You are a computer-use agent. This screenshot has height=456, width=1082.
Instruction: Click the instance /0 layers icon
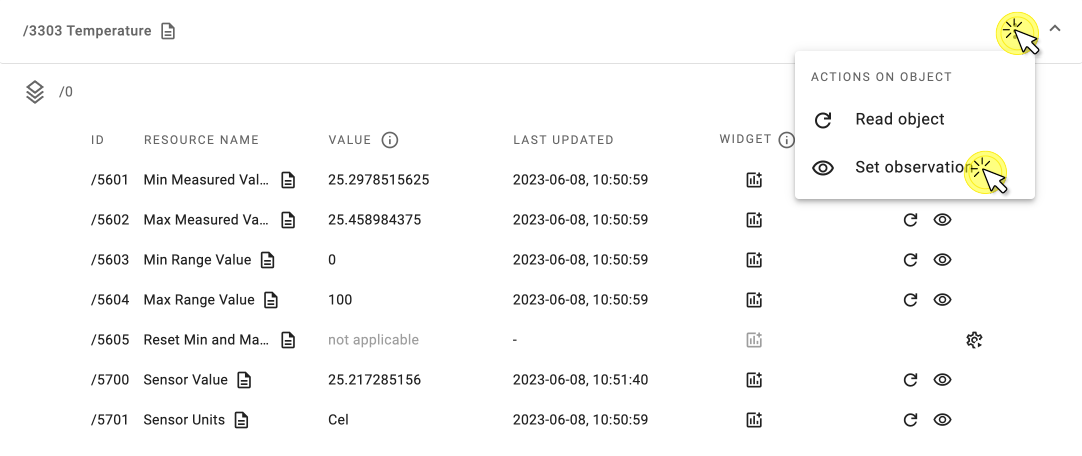pos(35,92)
